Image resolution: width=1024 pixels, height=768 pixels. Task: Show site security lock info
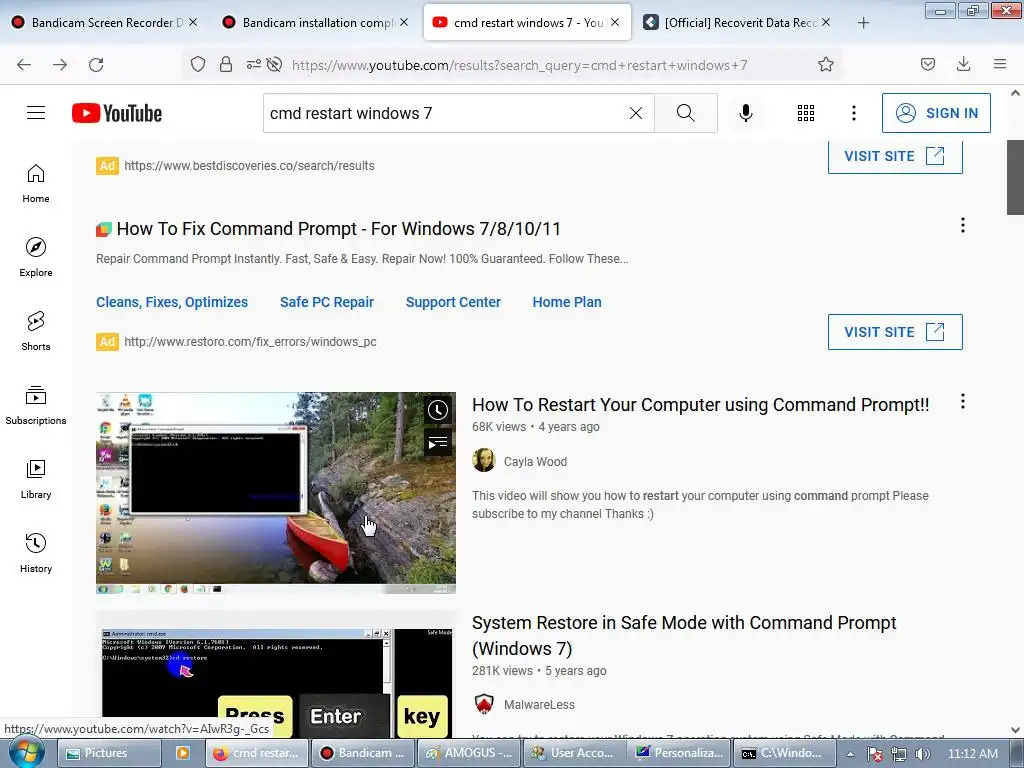226,64
